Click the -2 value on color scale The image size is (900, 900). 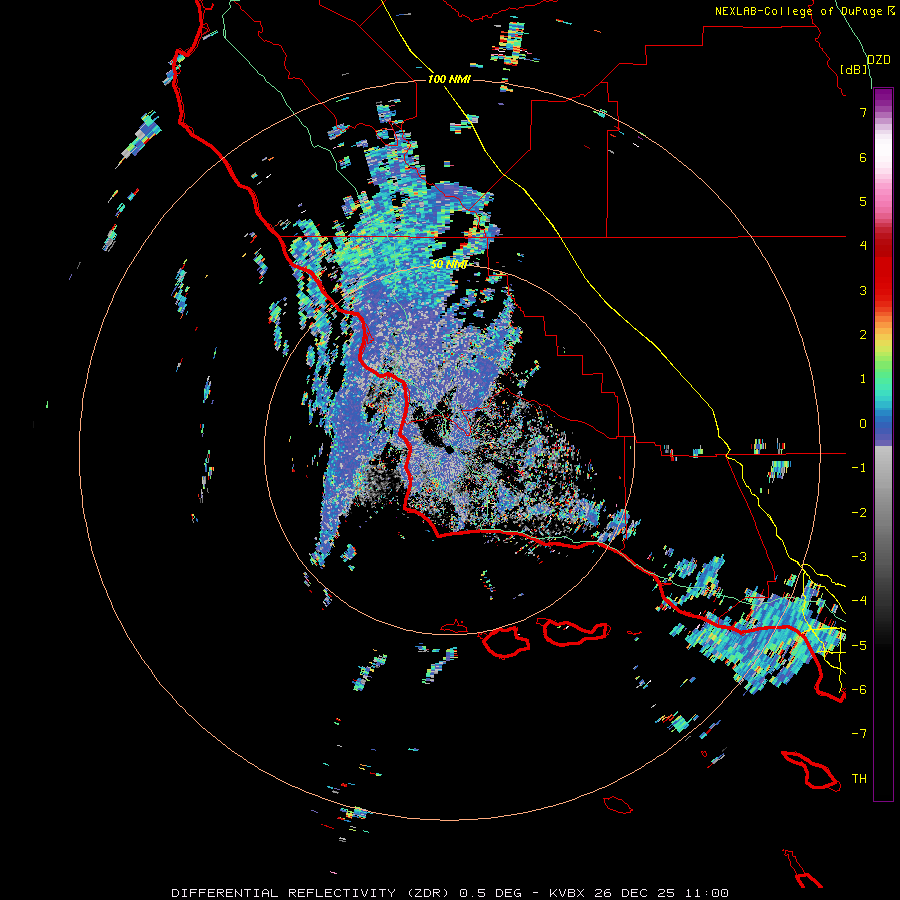[x=859, y=513]
